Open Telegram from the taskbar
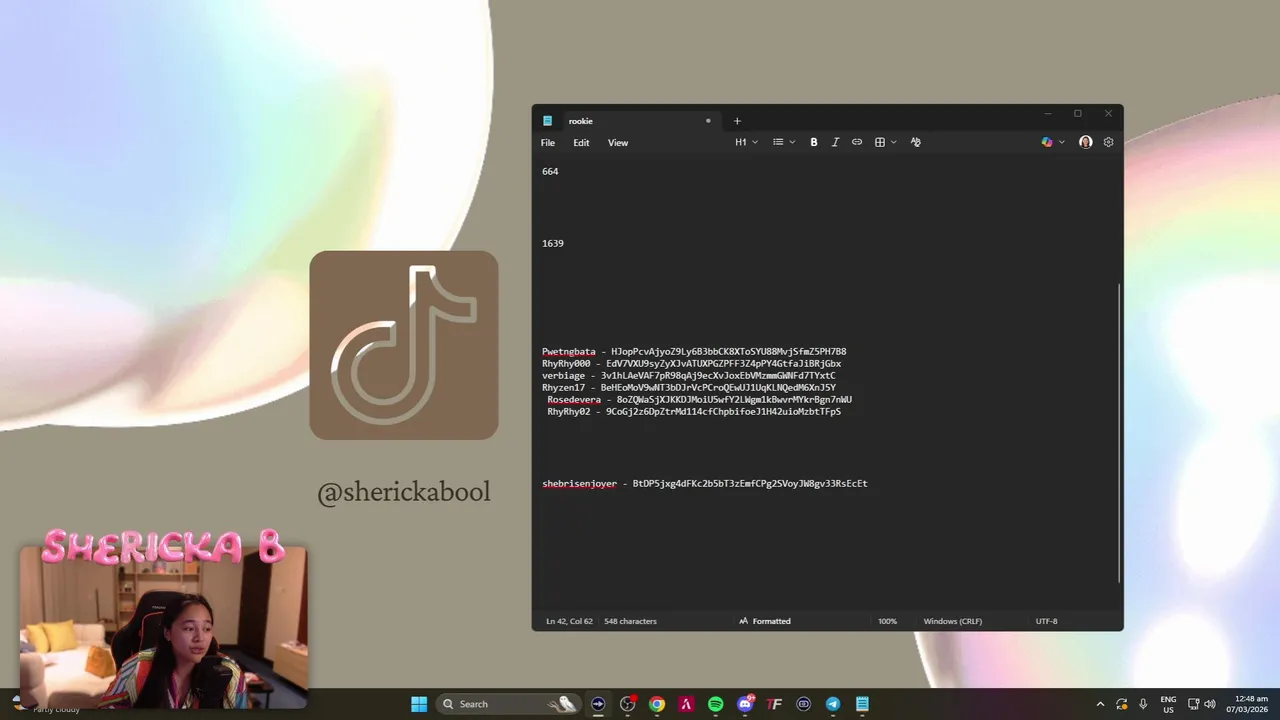This screenshot has width=1280, height=720. click(x=833, y=704)
